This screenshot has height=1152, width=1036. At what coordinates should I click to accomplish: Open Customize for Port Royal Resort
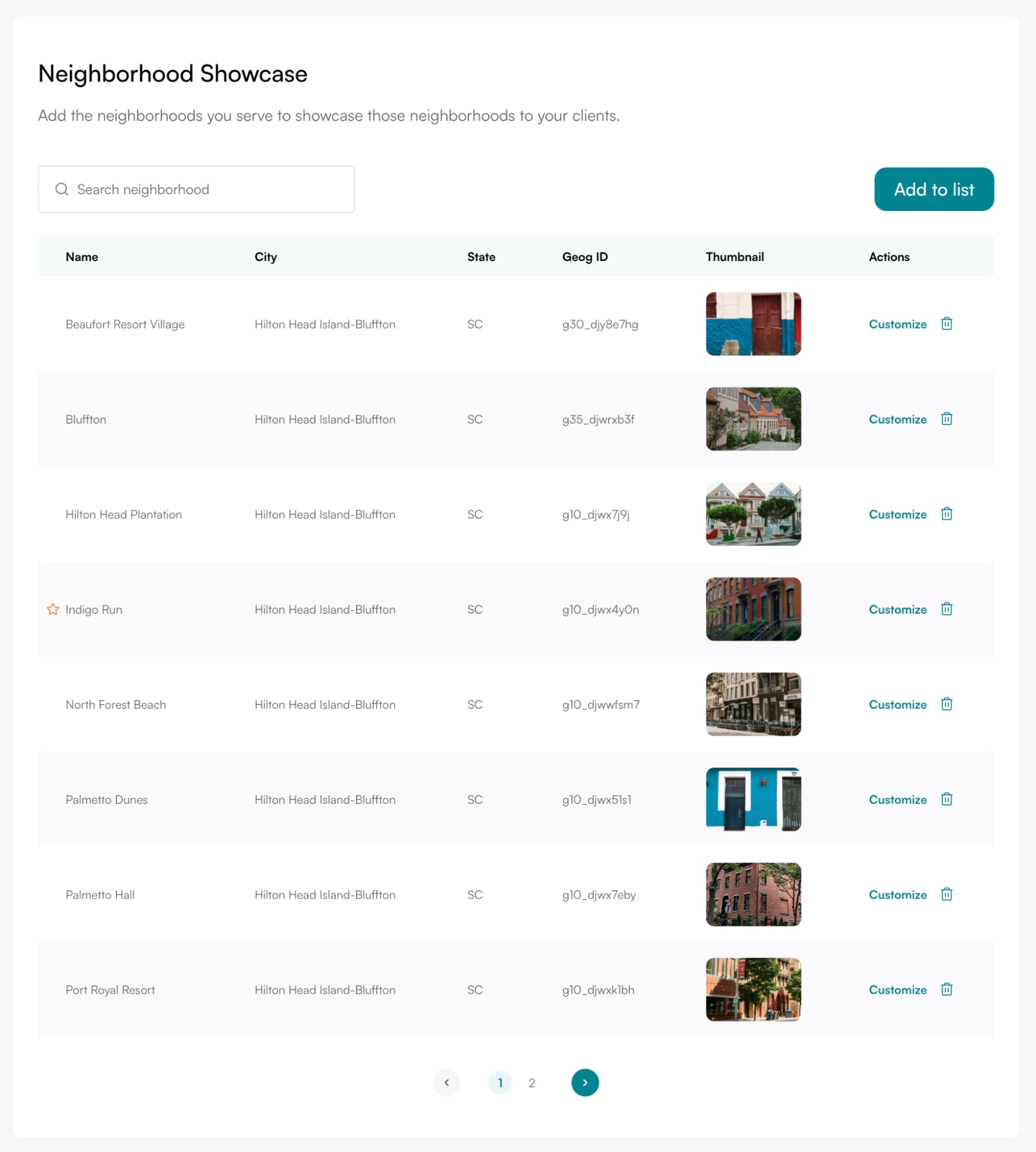[x=898, y=990]
